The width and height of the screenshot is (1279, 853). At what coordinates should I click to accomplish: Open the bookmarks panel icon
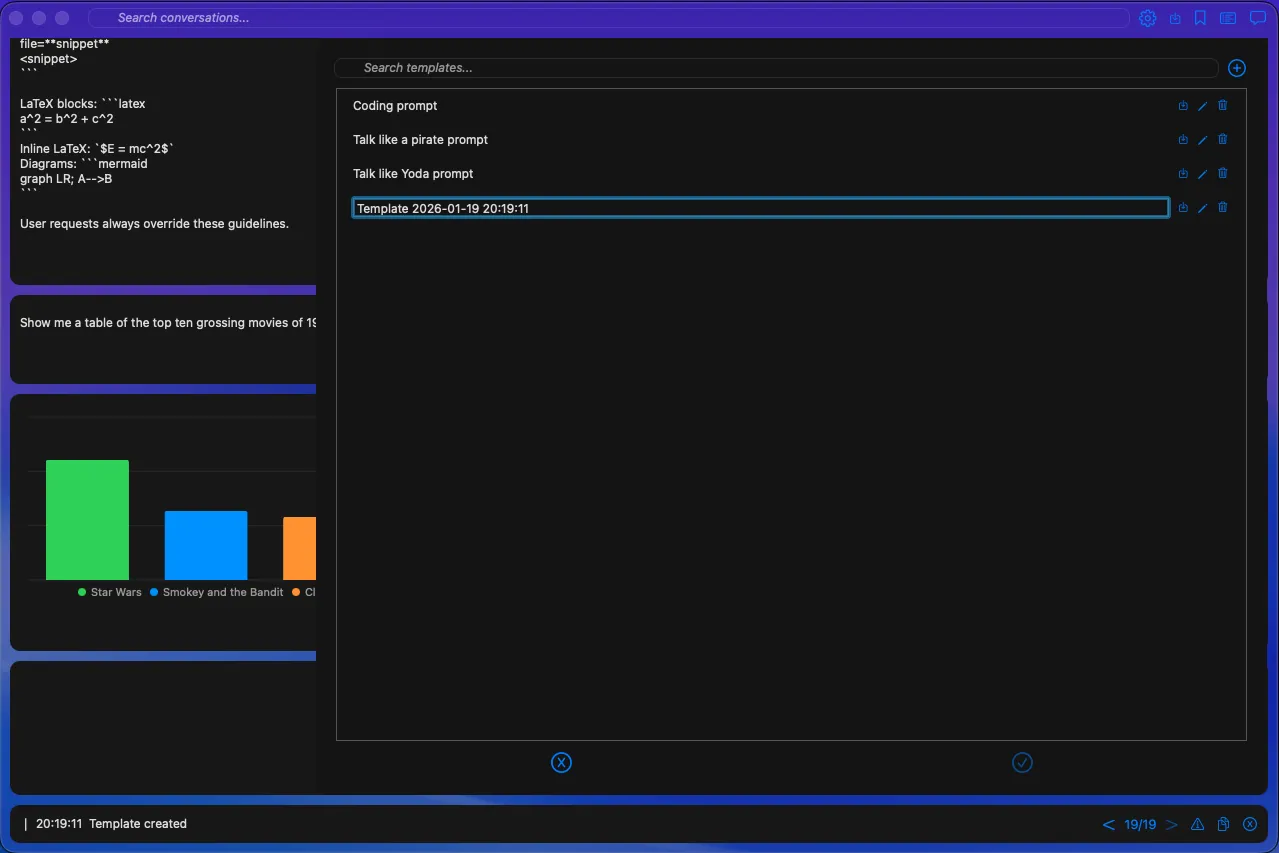pos(1200,18)
